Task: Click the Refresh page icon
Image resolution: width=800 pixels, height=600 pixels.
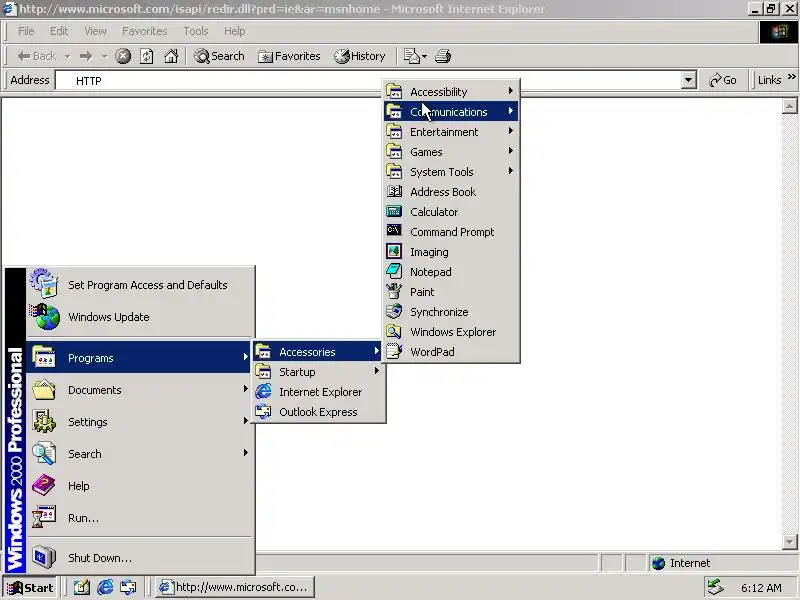Action: click(x=147, y=56)
